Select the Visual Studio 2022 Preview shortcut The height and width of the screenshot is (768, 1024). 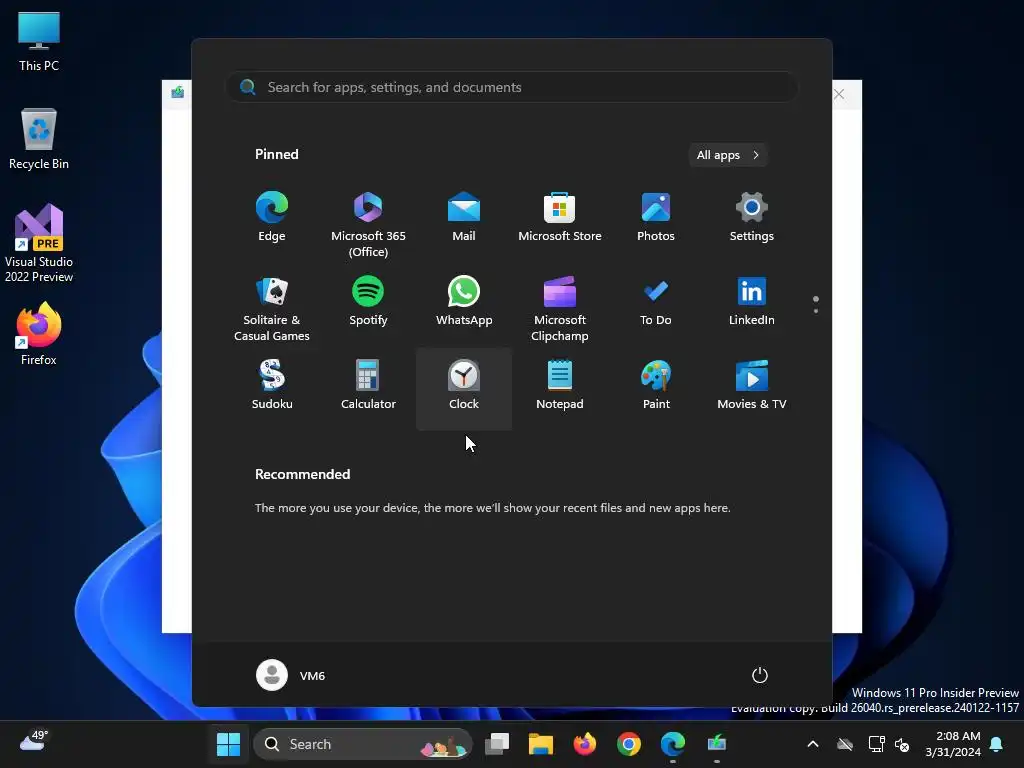pyautogui.click(x=39, y=244)
